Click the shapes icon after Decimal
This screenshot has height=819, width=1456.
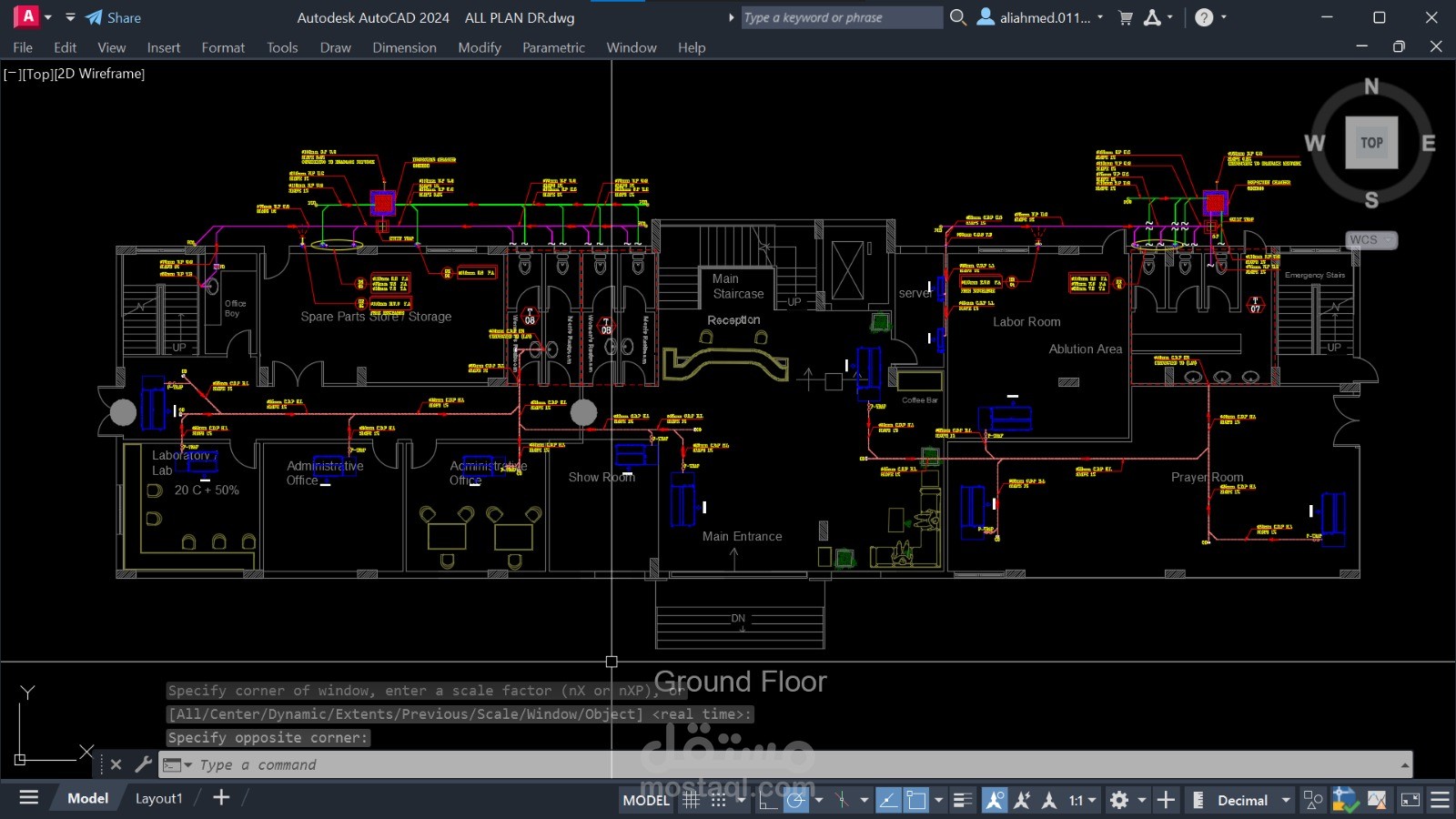tap(1313, 800)
